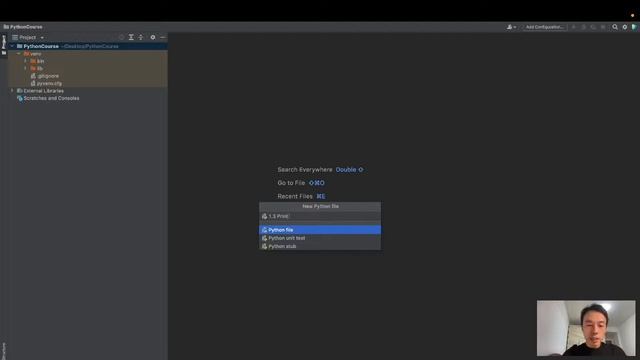This screenshot has width=640, height=360.
Task: Click the Stop icon in toolbar
Action: 603,27
